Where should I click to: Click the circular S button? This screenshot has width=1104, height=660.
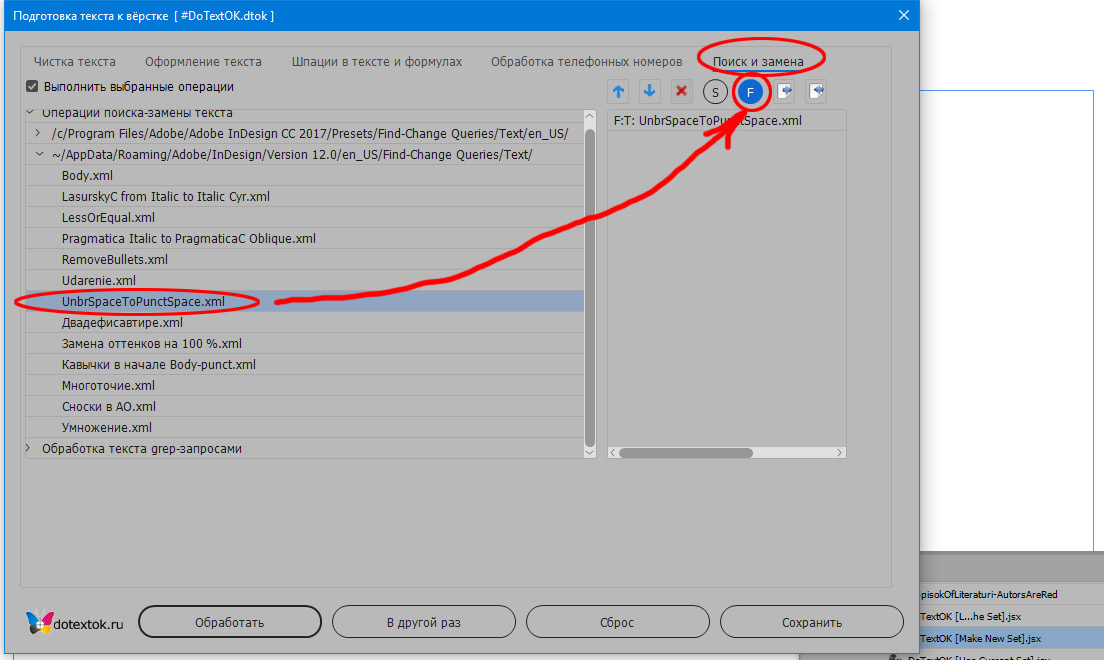point(715,92)
